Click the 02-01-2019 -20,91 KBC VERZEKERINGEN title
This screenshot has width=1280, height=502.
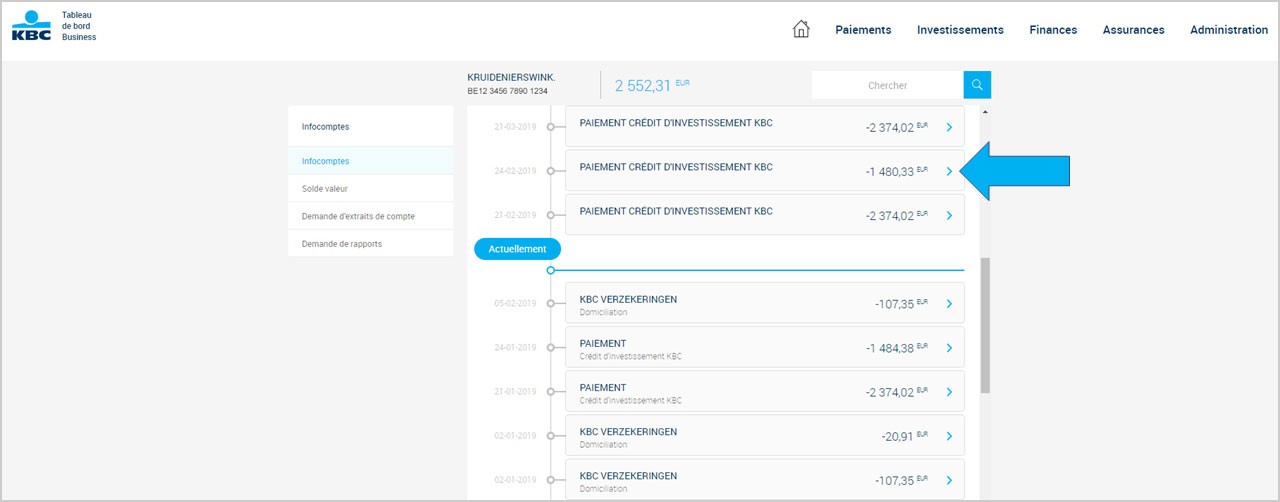628,432
